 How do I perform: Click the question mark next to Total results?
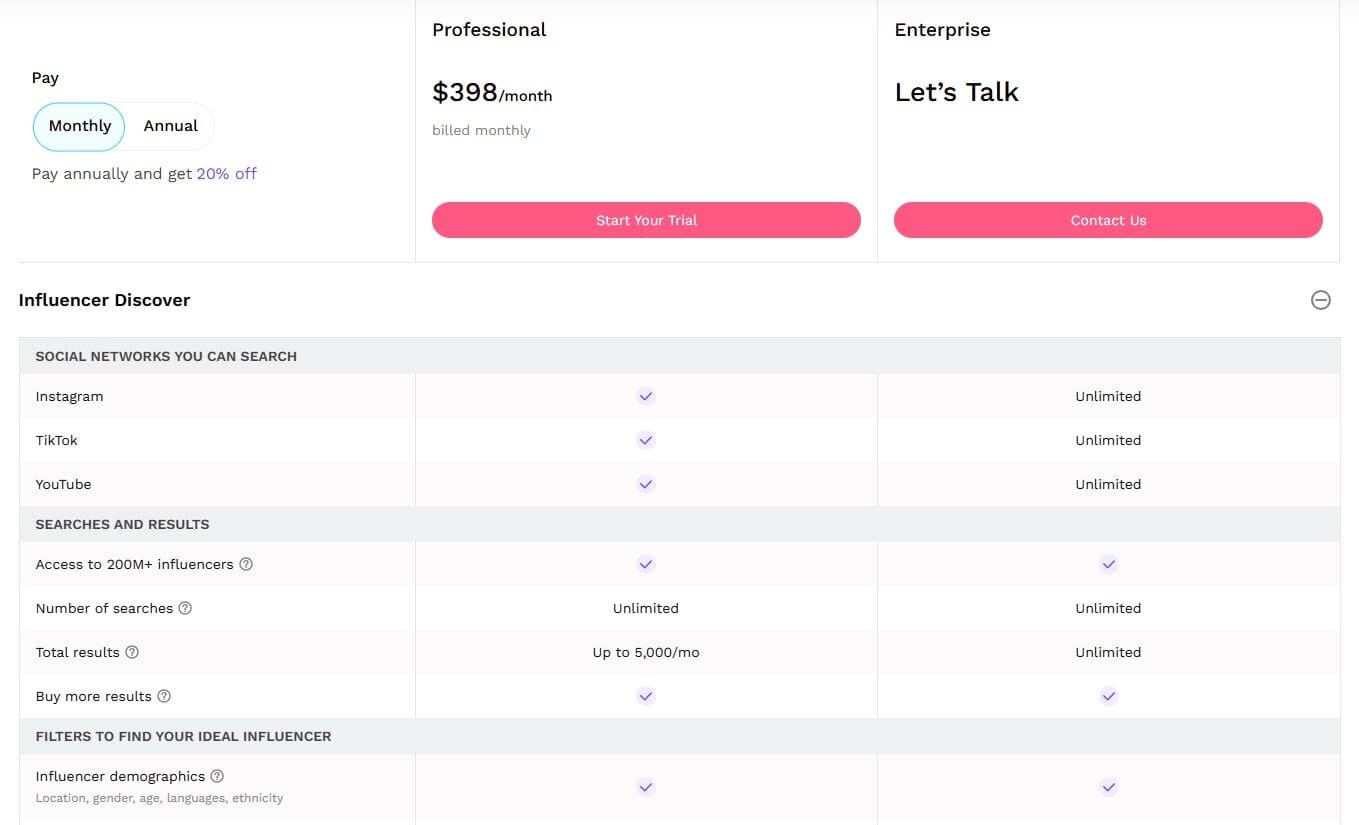(x=132, y=652)
